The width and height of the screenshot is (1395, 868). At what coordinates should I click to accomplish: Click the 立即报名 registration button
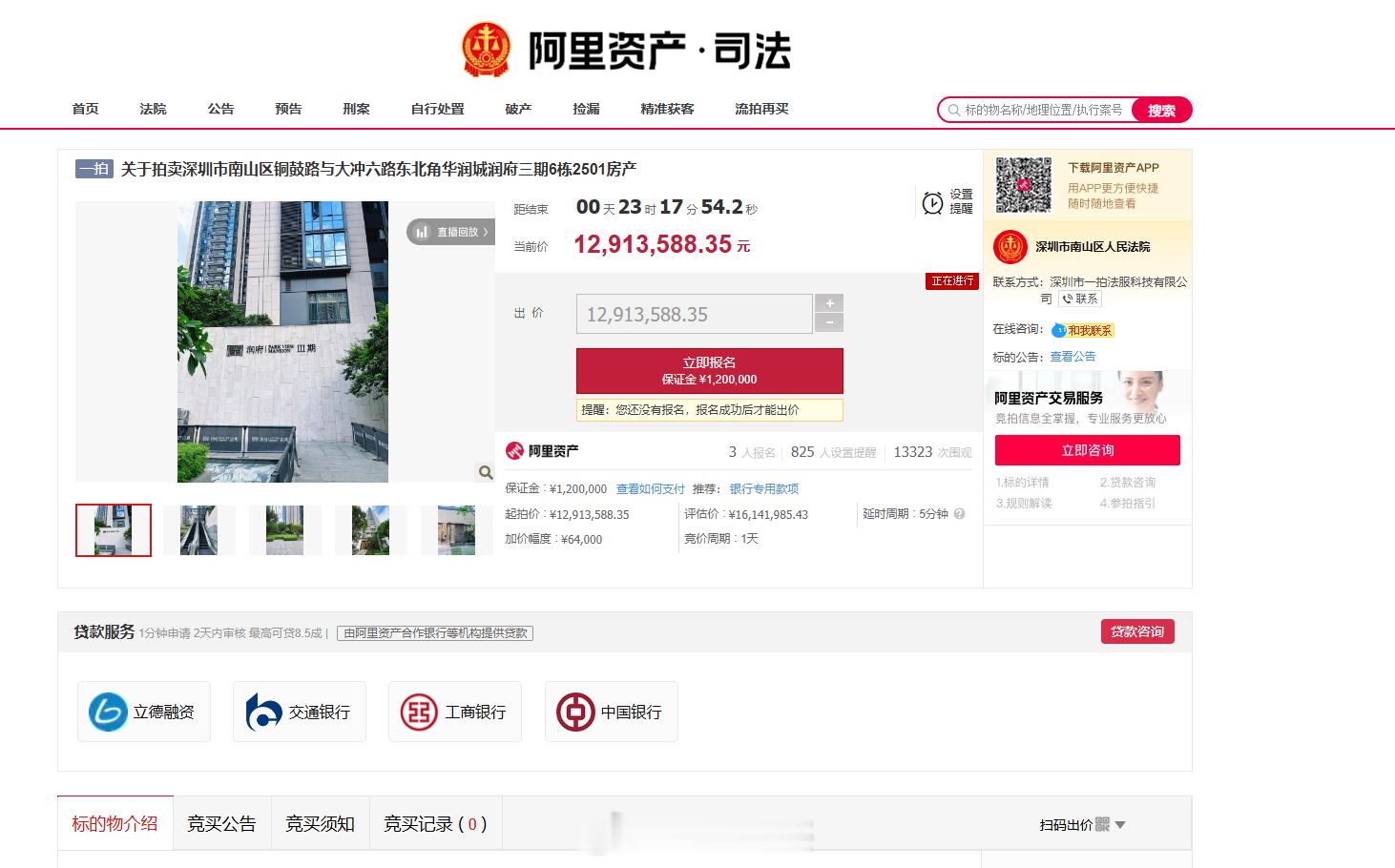pyautogui.click(x=710, y=370)
